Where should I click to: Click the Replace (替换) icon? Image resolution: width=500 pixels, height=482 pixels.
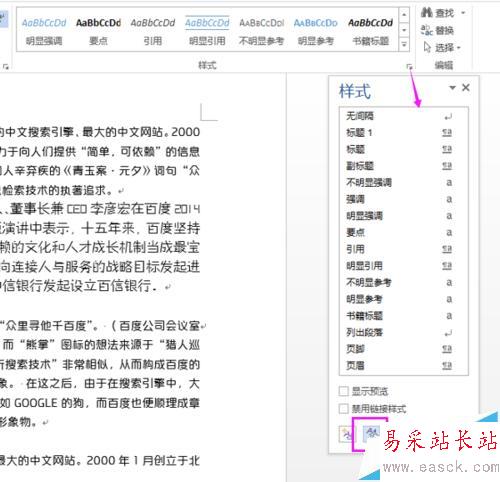coord(426,30)
